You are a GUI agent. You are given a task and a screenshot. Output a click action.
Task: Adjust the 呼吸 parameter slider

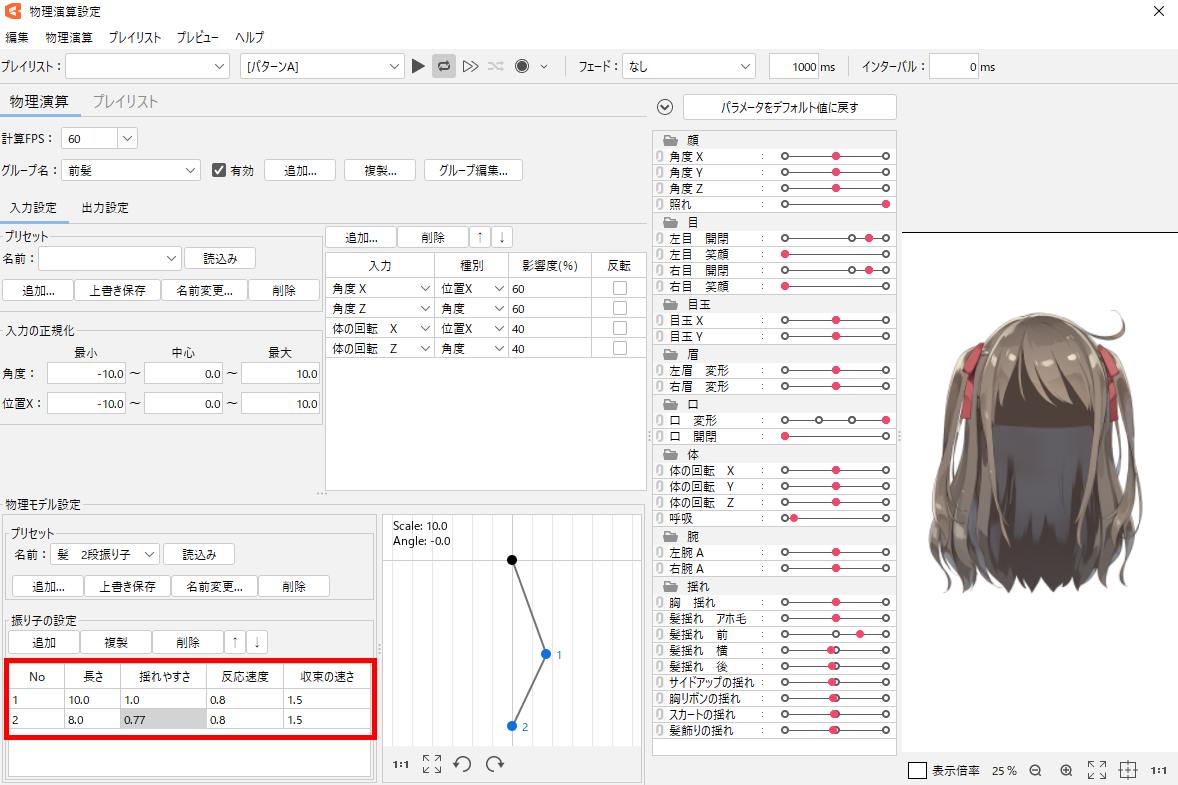(835, 518)
